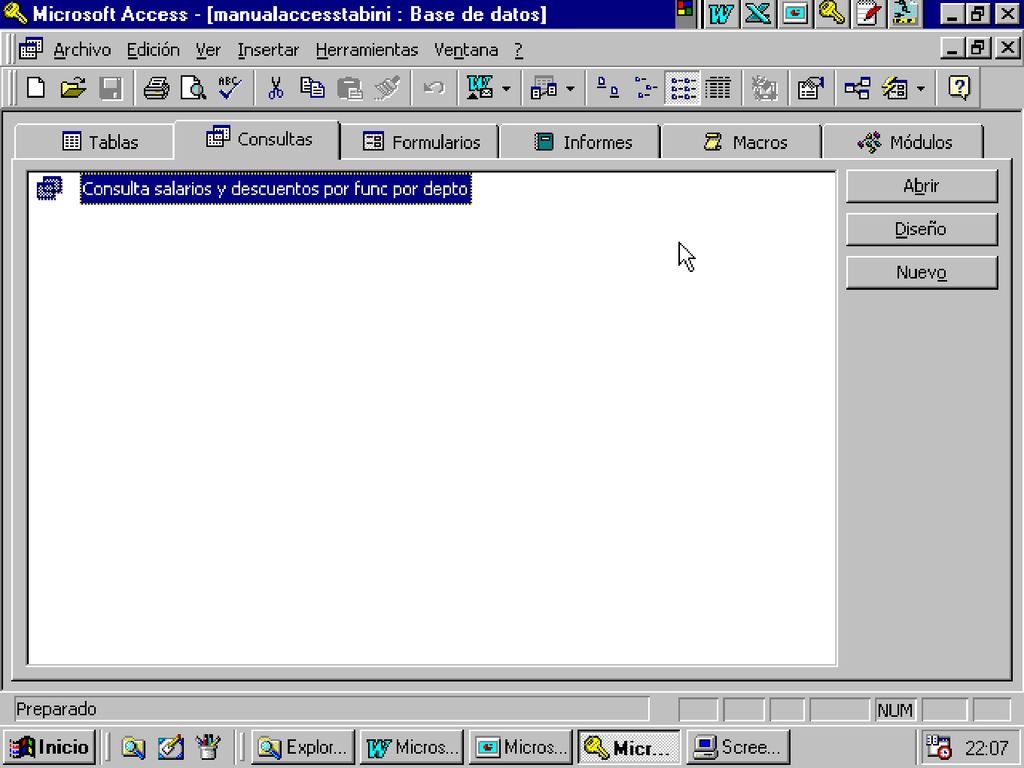Open Properties from the toolbar
The image size is (1024, 768).
[x=810, y=88]
